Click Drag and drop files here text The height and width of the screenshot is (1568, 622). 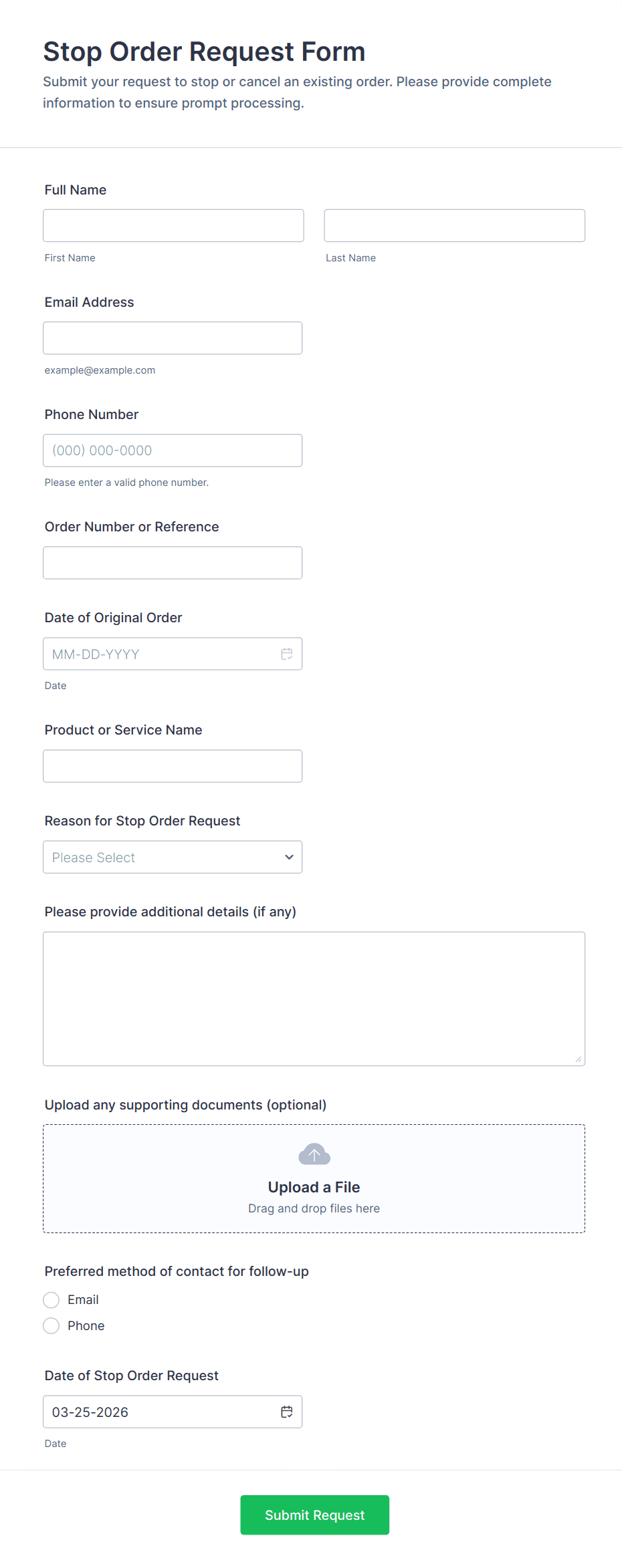point(314,1208)
